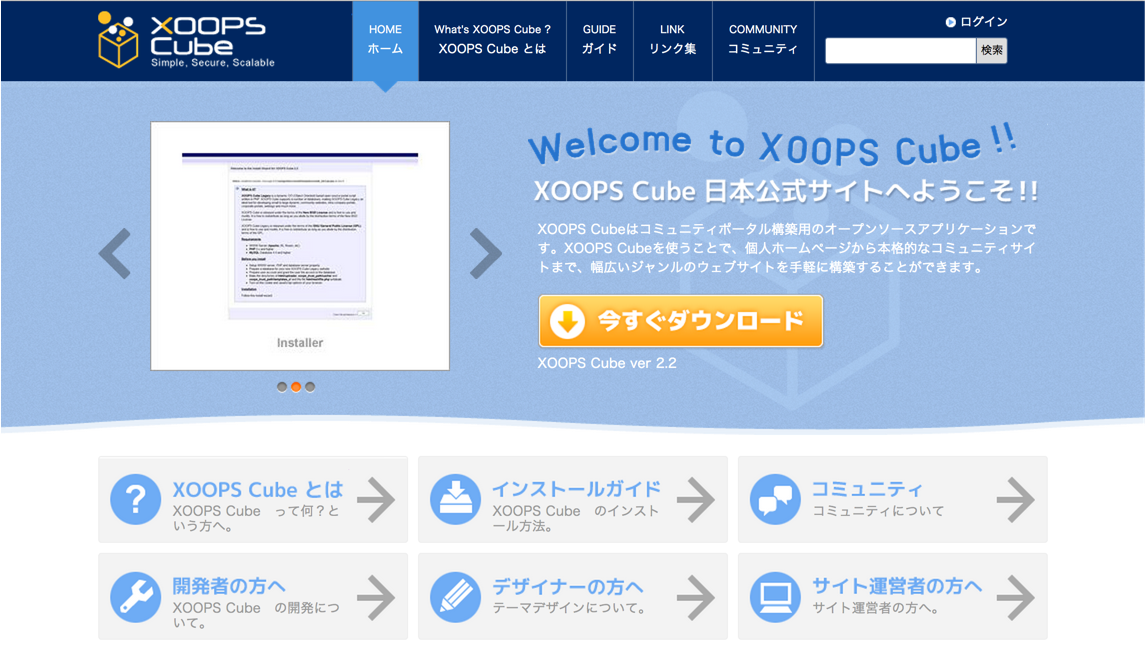
Task: Open the コミュニティ card heading link
Action: [x=868, y=489]
